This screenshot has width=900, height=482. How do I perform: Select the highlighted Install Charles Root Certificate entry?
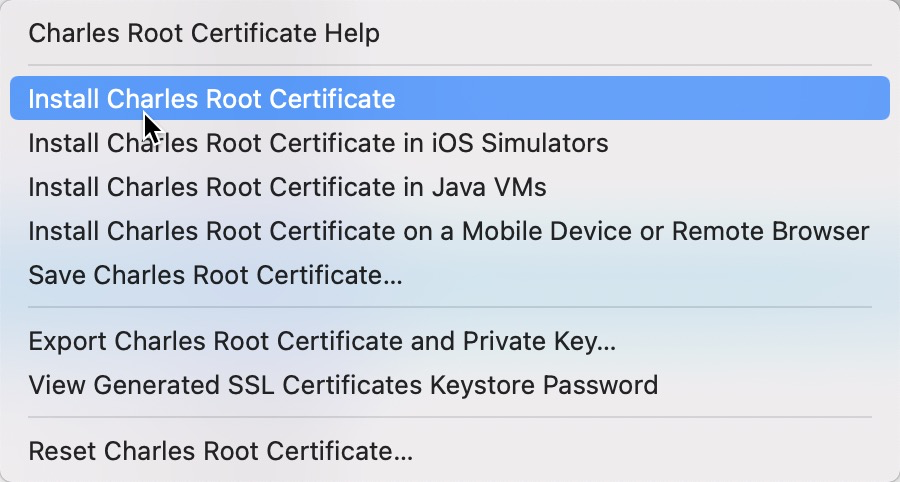pos(212,99)
